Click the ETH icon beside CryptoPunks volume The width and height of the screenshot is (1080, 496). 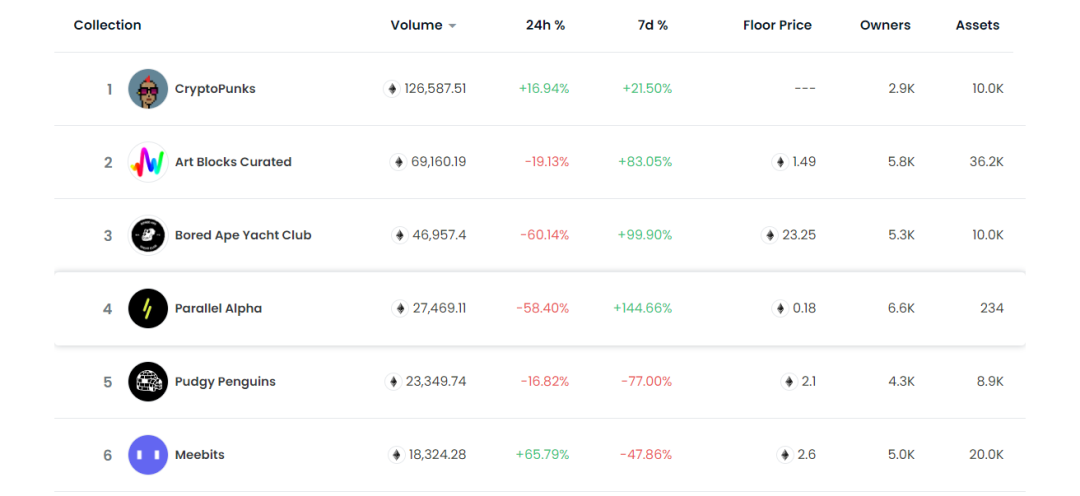[x=392, y=89]
